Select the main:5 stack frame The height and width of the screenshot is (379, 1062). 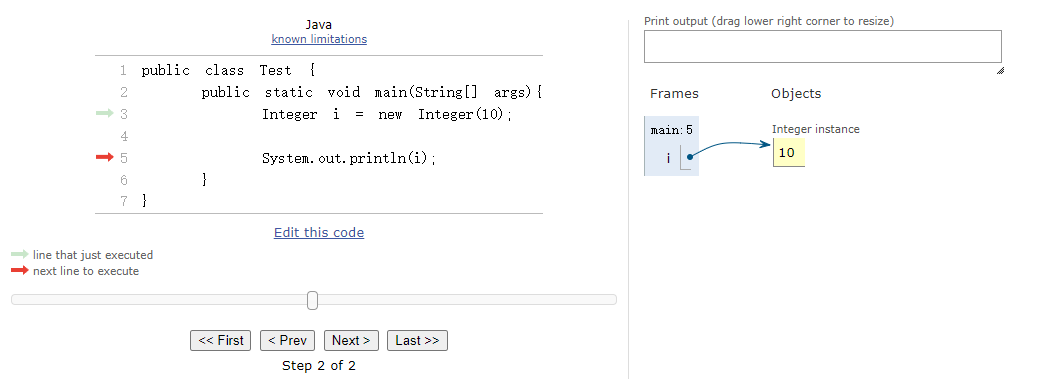point(671,146)
